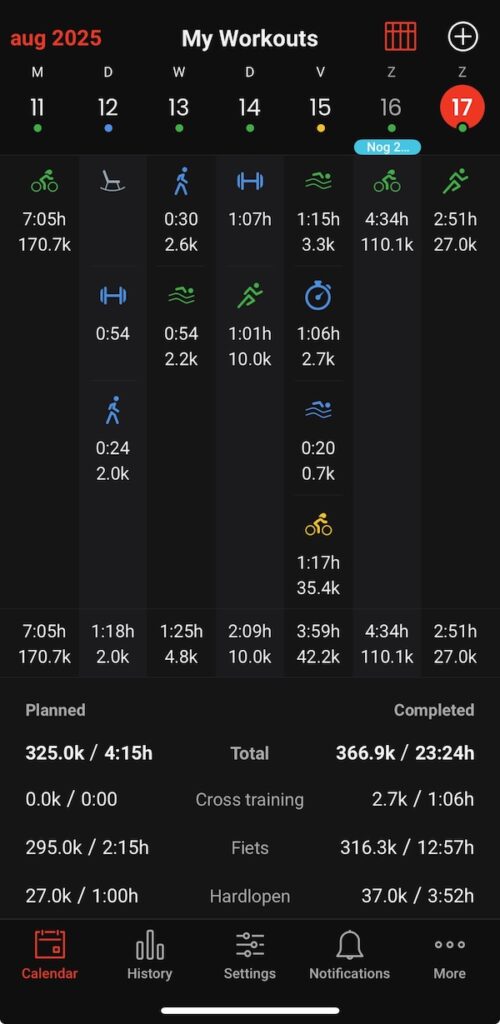Open Friday's 1:06h stopwatch cross training
The image size is (500, 1024).
(x=318, y=325)
